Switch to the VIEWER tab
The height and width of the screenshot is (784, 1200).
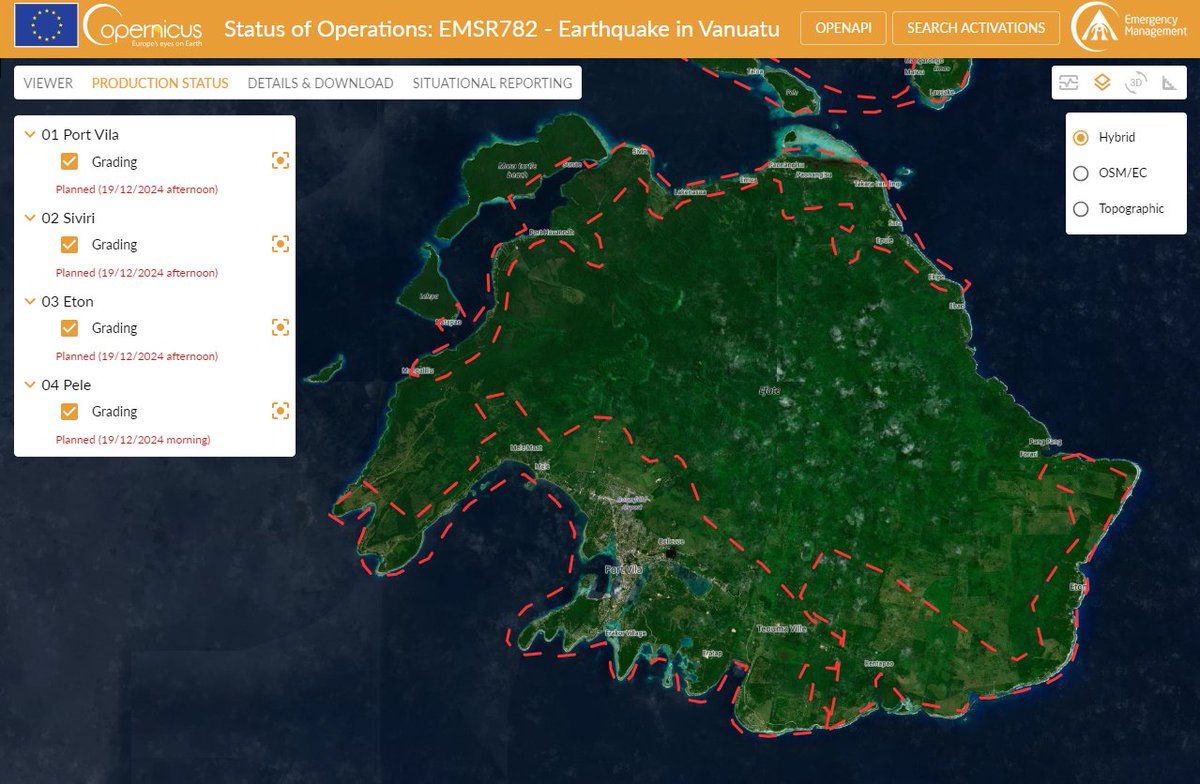pos(47,83)
